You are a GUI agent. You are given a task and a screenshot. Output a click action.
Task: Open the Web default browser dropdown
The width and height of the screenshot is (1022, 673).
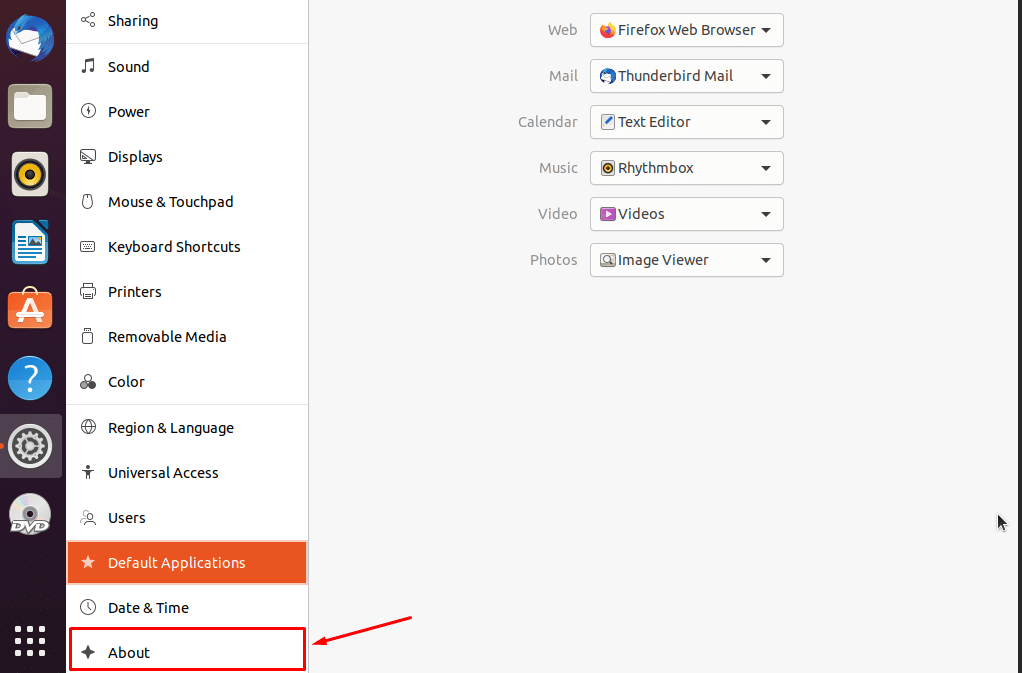[686, 30]
